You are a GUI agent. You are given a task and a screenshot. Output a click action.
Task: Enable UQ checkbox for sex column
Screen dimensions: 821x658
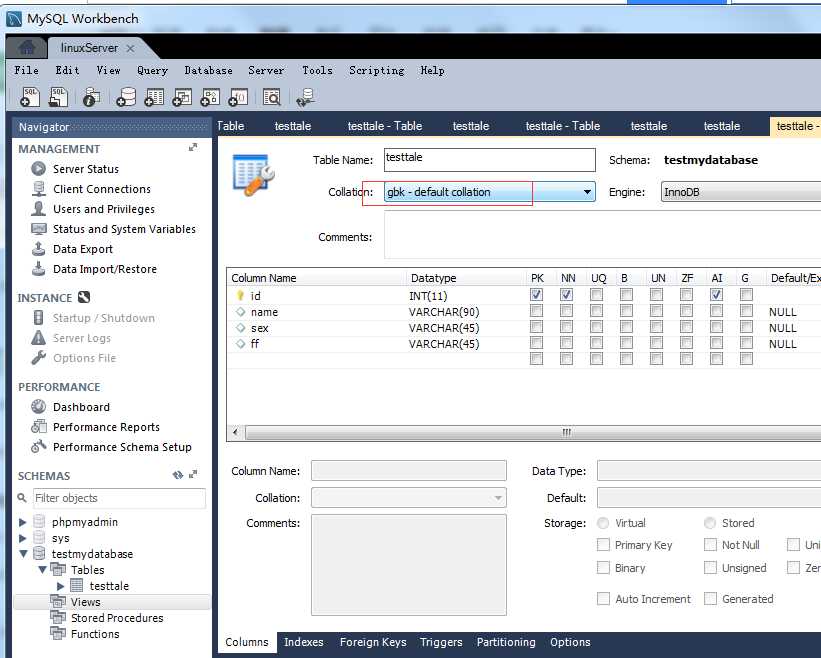[x=596, y=327]
